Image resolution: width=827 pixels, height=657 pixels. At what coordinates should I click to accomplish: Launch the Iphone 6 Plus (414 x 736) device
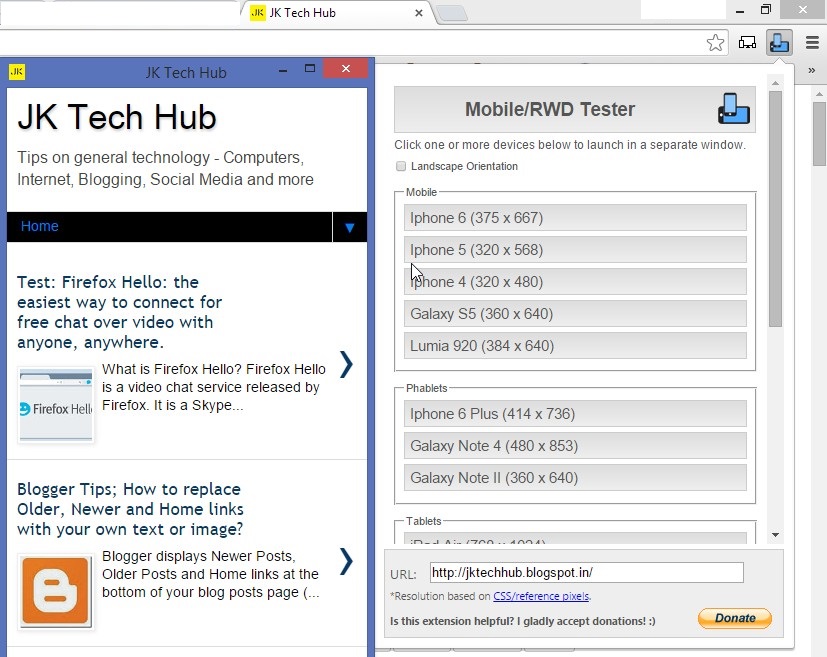click(575, 414)
